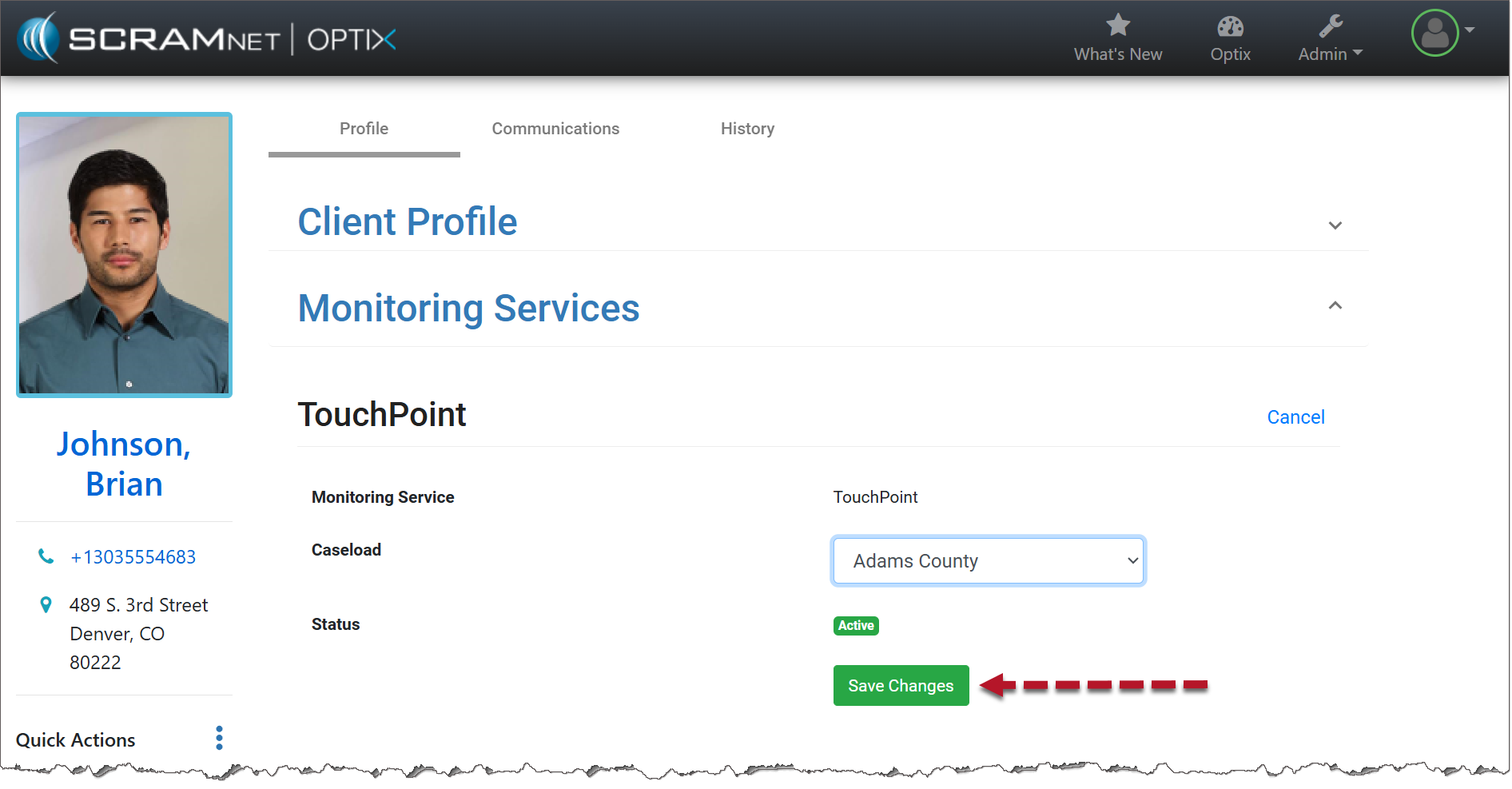Click the location pin icon by address
Viewport: 1512px width, 789px height.
point(46,605)
